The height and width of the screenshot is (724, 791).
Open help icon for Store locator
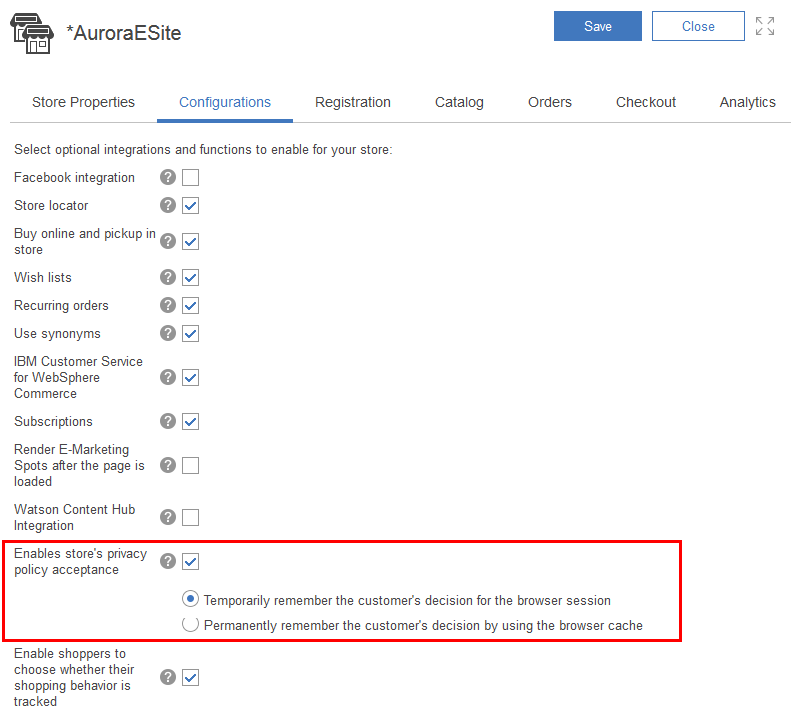[168, 205]
